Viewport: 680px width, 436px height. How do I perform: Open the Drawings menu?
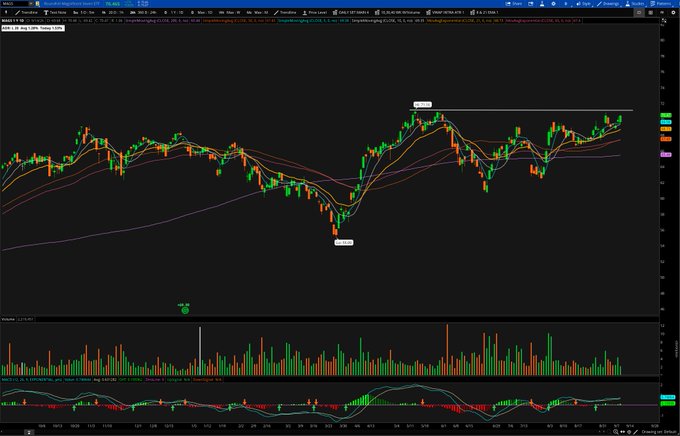coord(608,3)
